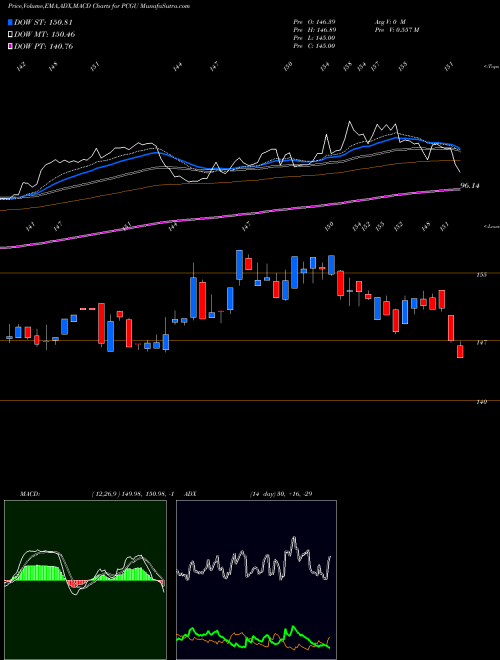Select the DOW ST: 150.81 legend text
Image resolution: width=500 pixels, height=660 pixels.
[44, 22]
